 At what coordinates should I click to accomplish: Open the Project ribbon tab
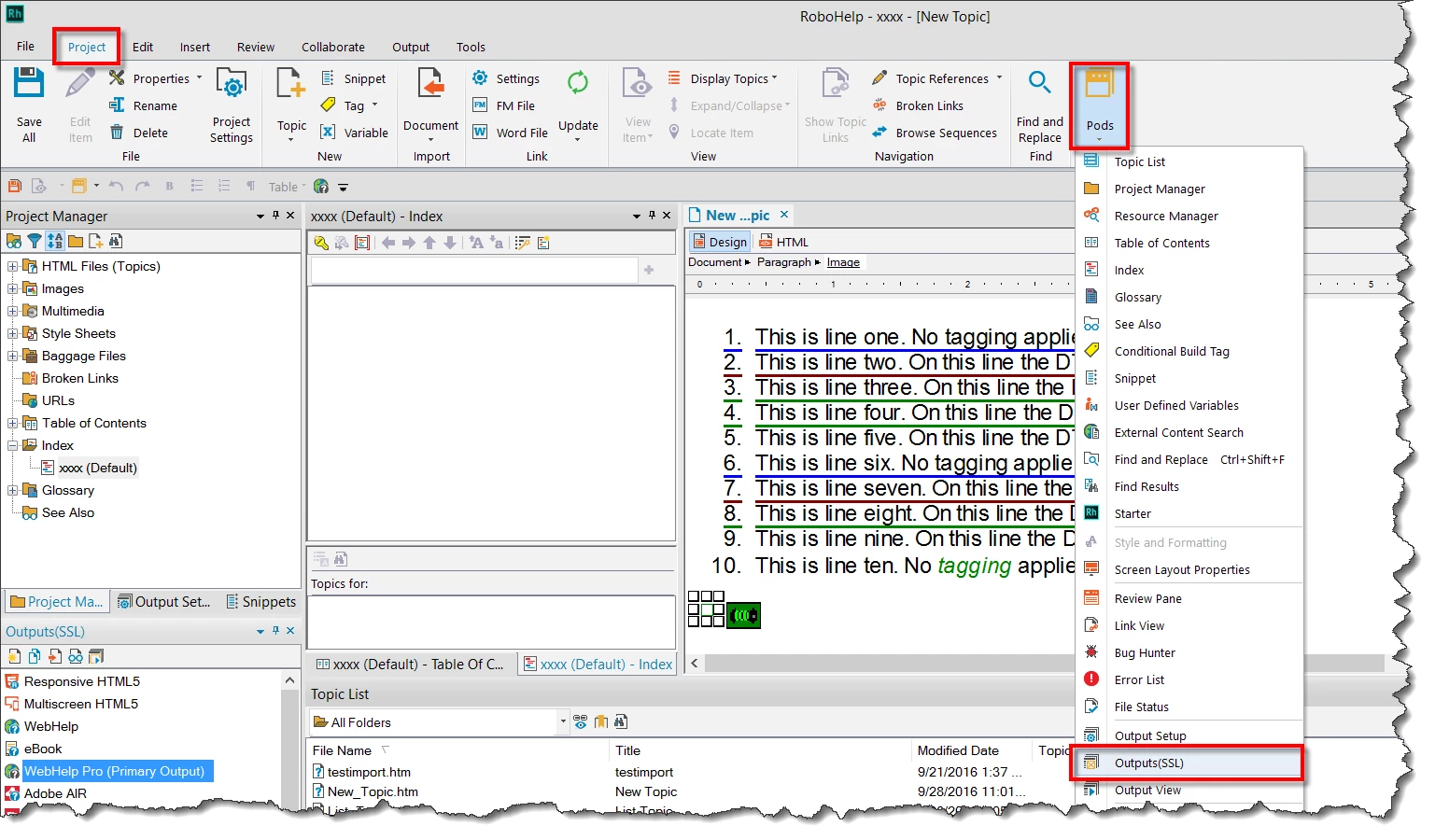point(87,47)
